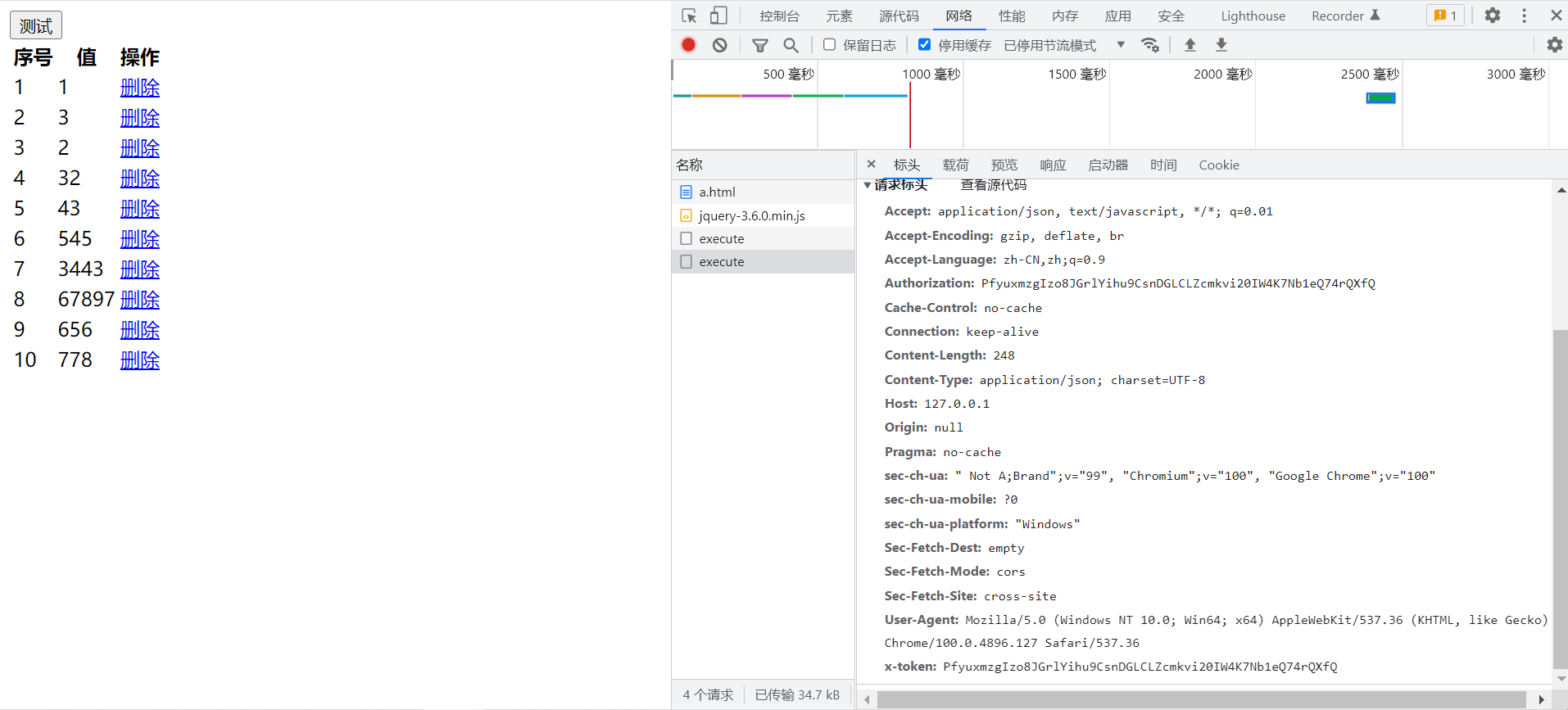
Task: Click the 测试 button
Action: tap(36, 25)
